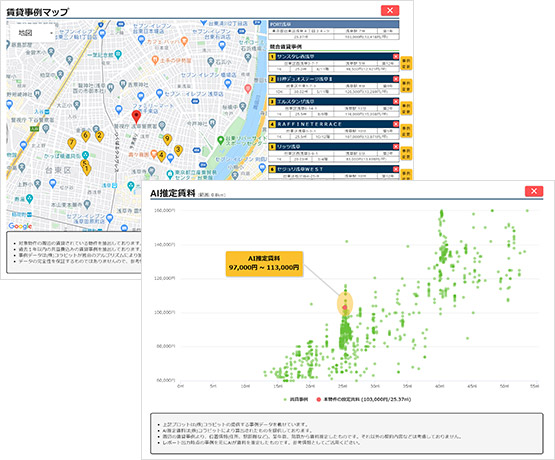Click the 40㎡ x-axis label
555x460 pixels.
tap(439, 386)
